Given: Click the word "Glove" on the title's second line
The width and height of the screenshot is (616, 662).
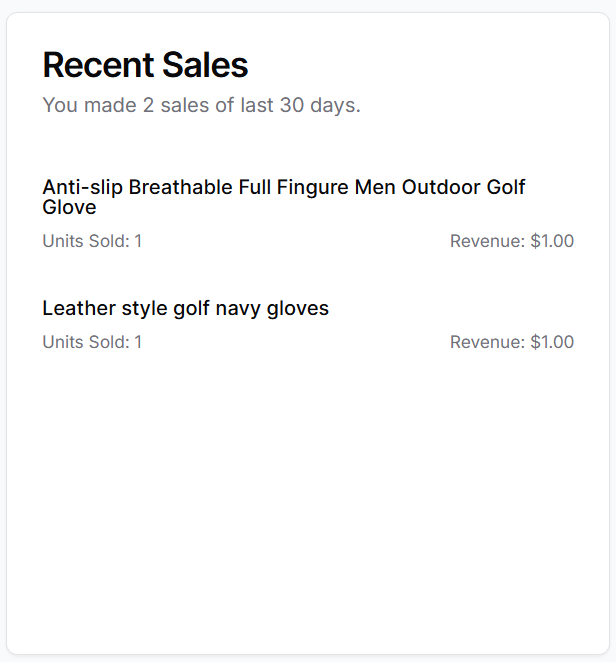Looking at the screenshot, I should (69, 208).
